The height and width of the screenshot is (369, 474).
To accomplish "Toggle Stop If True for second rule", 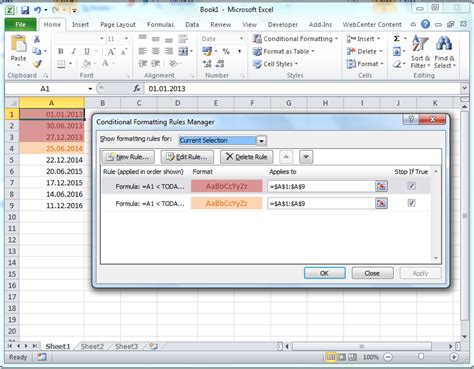I will [412, 203].
